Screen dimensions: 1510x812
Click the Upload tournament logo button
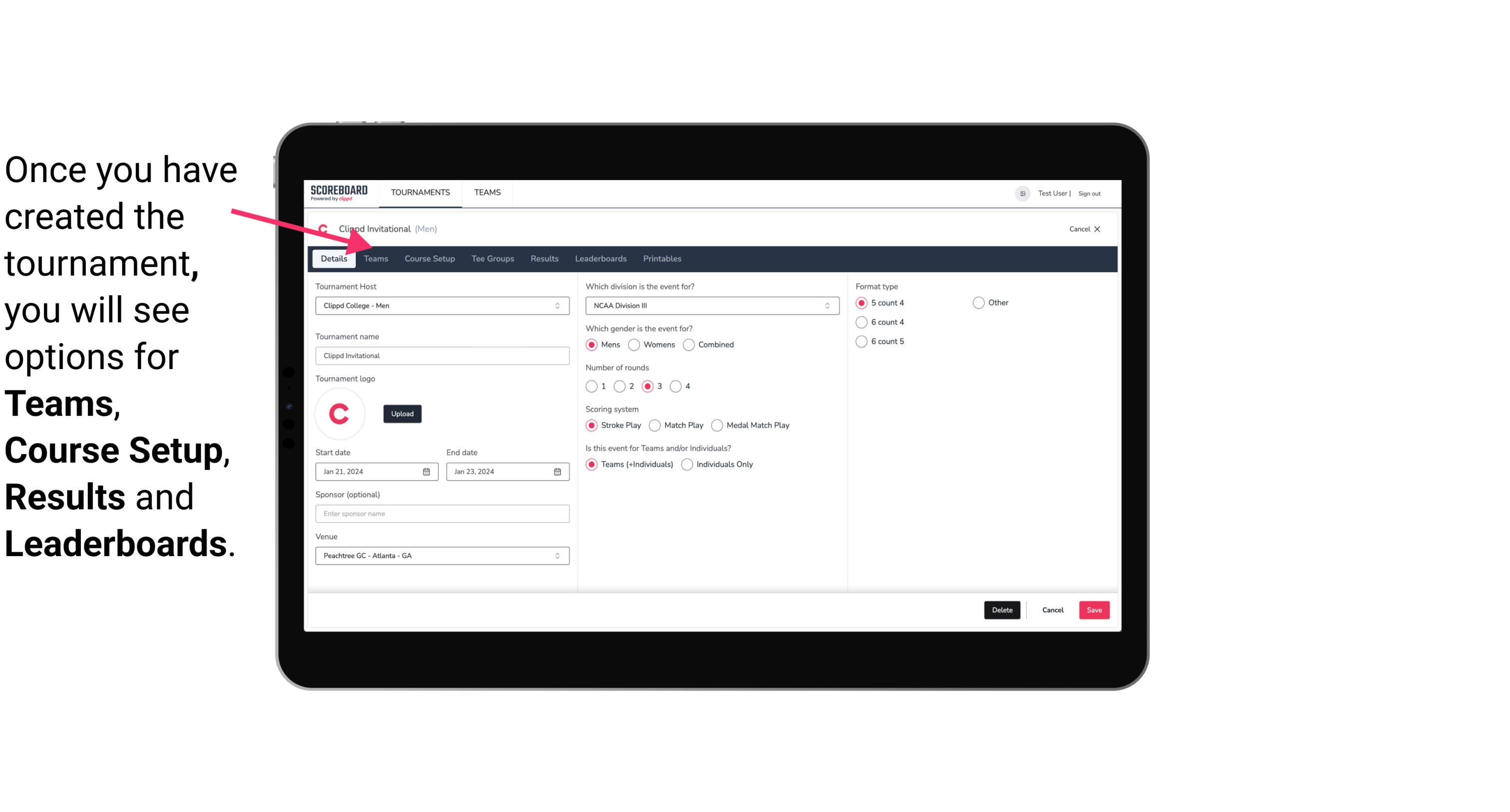click(402, 413)
